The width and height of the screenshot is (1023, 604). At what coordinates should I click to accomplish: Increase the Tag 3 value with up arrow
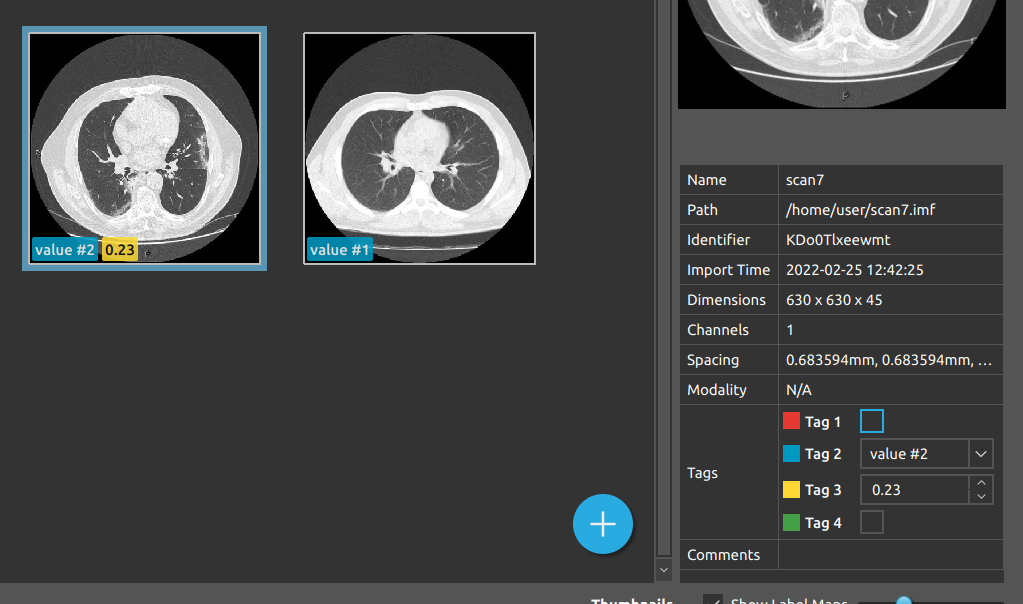coord(981,483)
